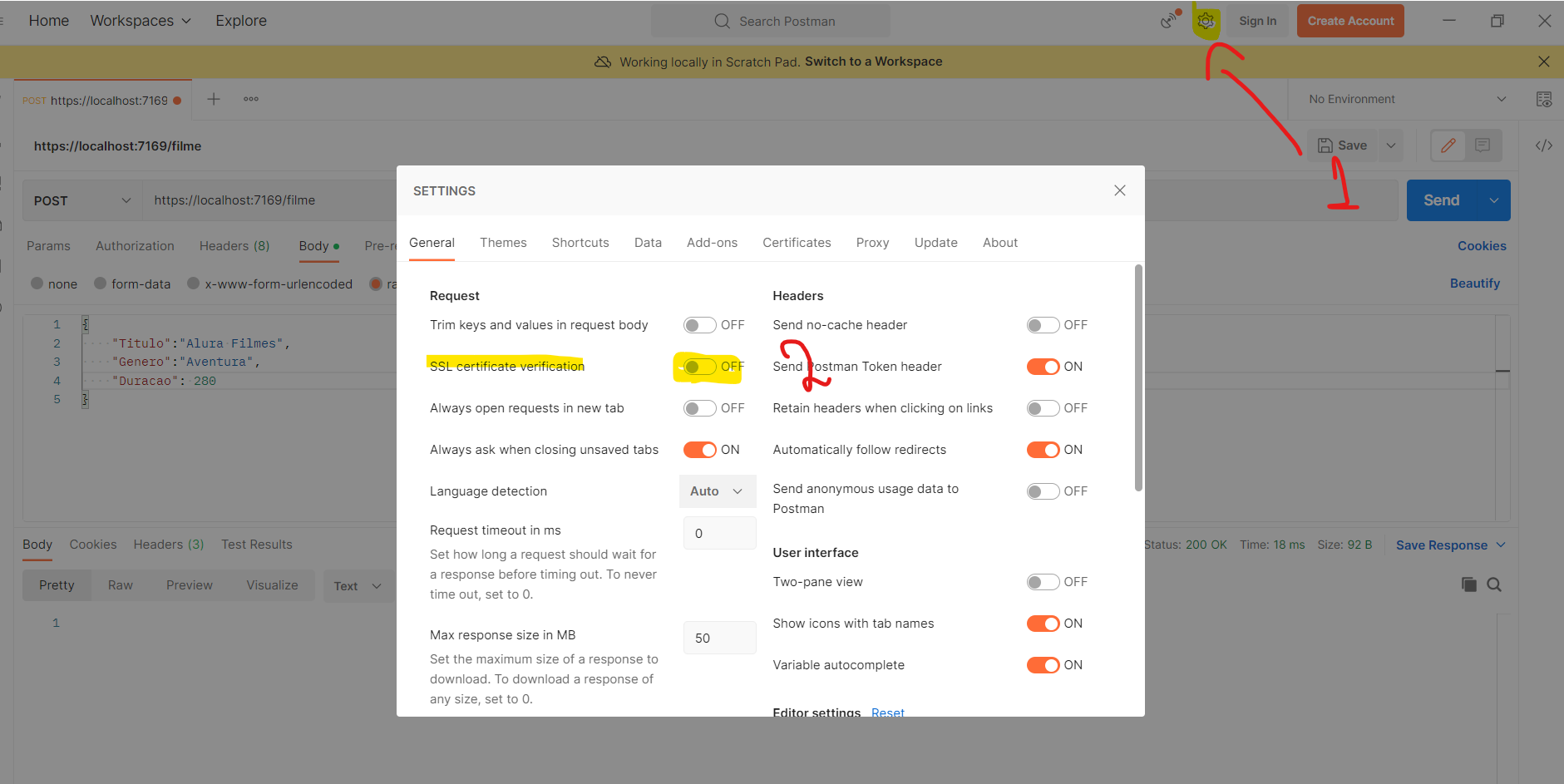Open the Update settings tab
This screenshot has height=784, width=1564.
[935, 243]
